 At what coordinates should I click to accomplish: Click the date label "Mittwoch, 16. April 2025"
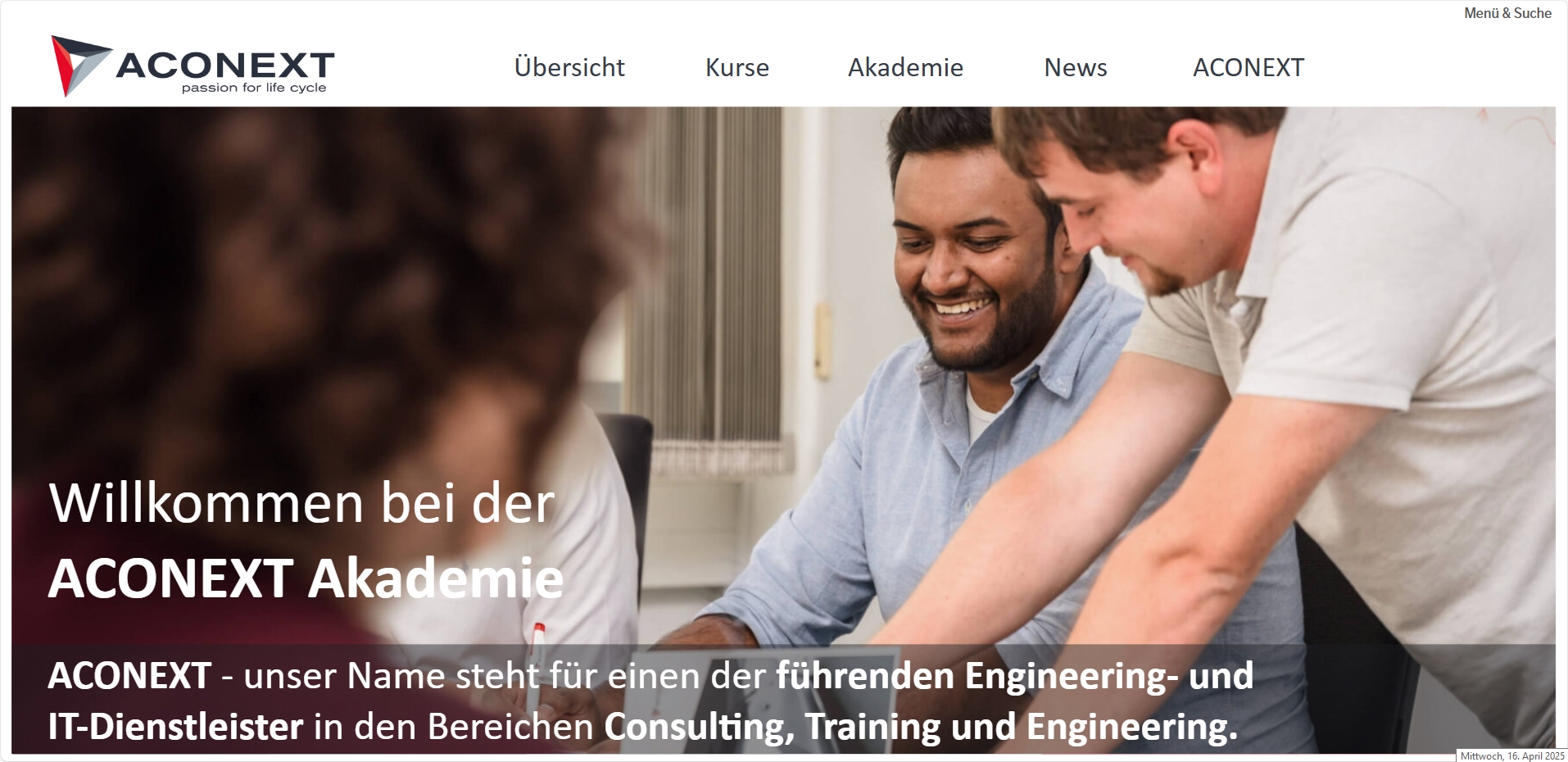[x=1512, y=755]
